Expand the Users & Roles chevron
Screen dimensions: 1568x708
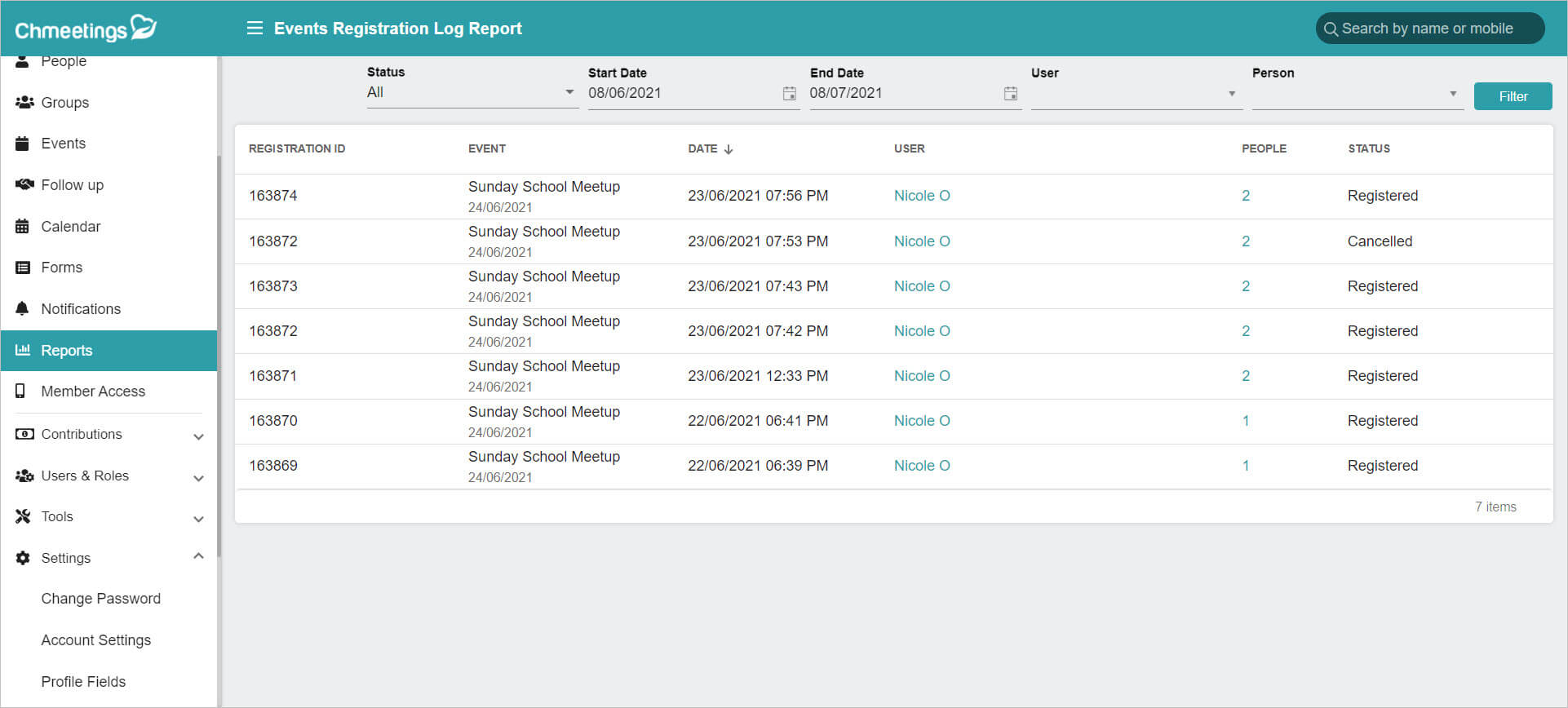(198, 478)
